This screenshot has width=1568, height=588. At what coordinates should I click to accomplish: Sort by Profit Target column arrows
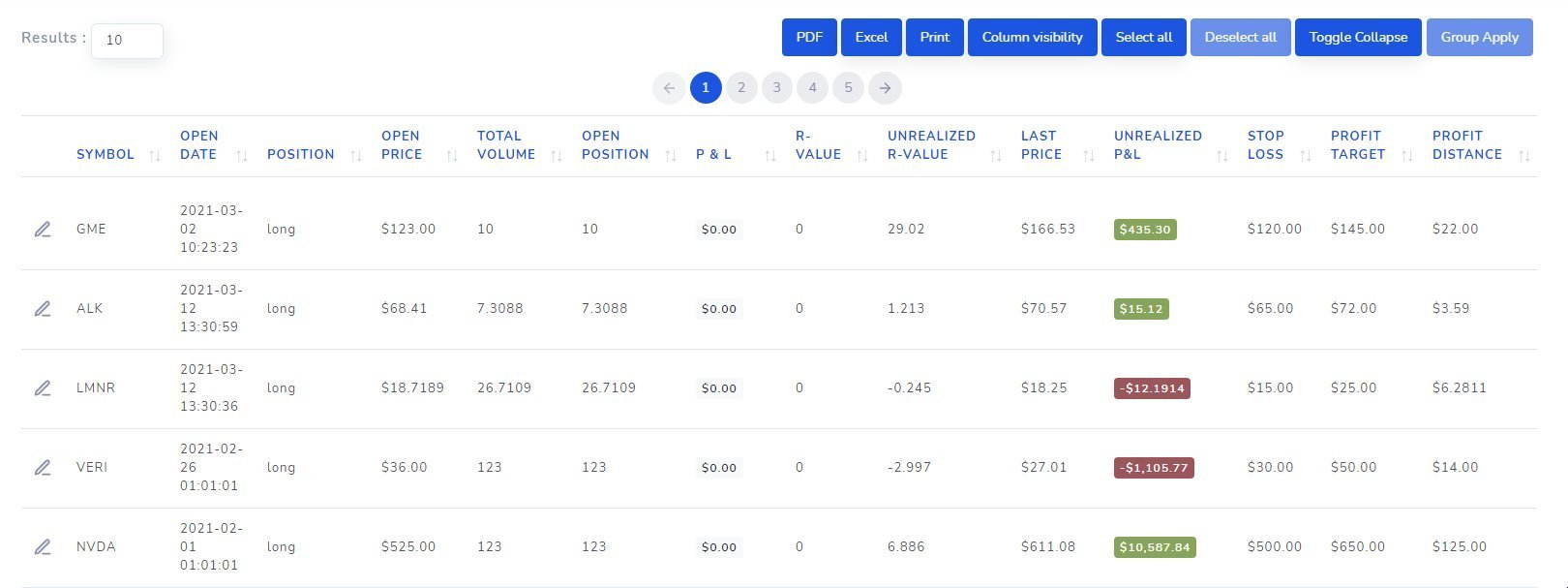pos(1407,155)
